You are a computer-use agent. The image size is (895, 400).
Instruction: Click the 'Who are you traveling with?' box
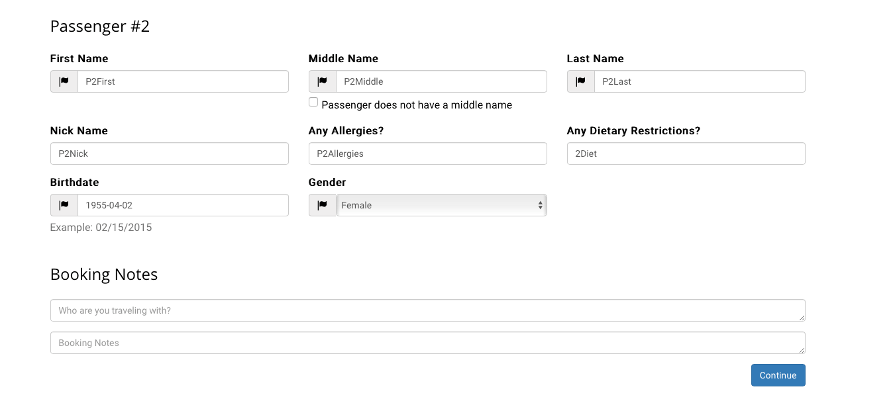(x=427, y=311)
